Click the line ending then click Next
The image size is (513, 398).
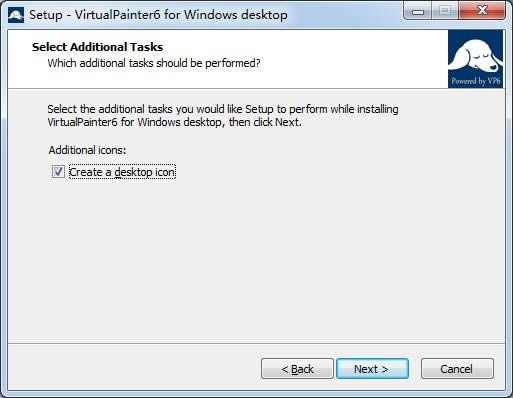174,122
